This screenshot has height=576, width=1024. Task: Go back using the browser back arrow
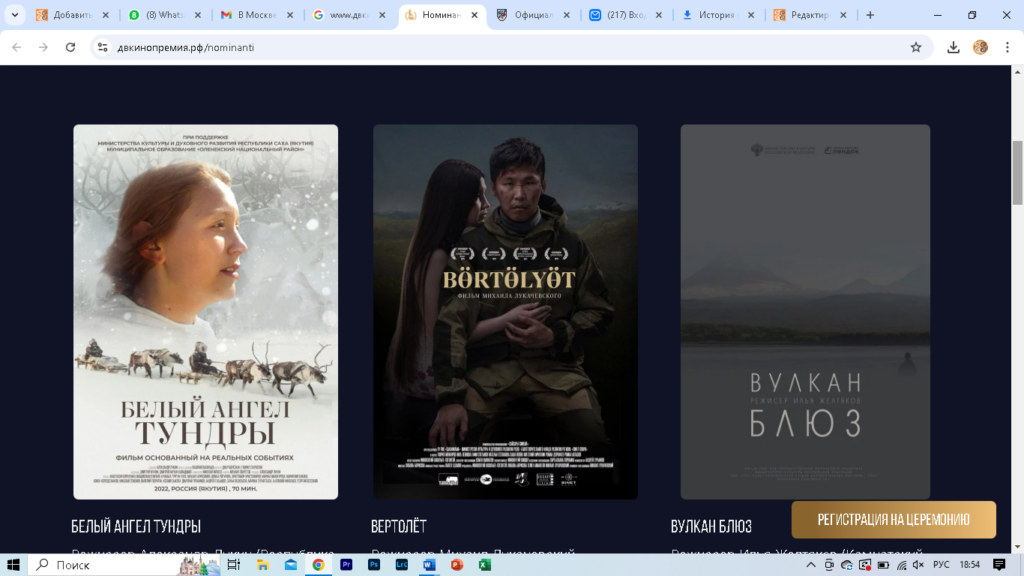tap(17, 47)
